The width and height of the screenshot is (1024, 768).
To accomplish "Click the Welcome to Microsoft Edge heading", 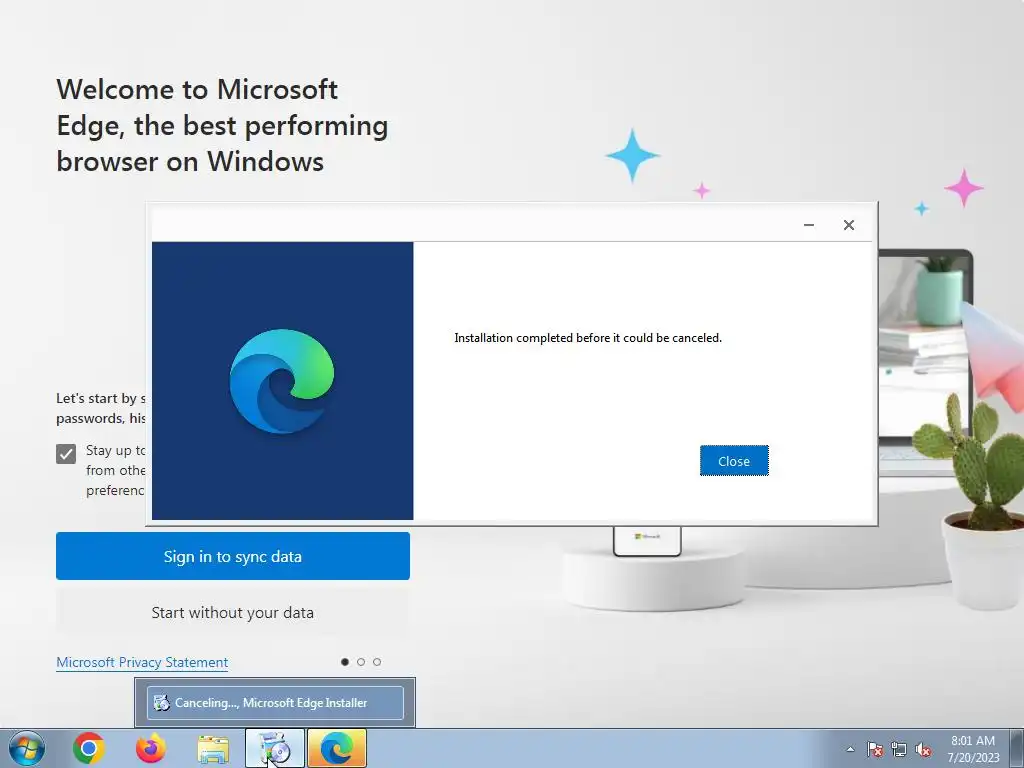I will [x=222, y=125].
